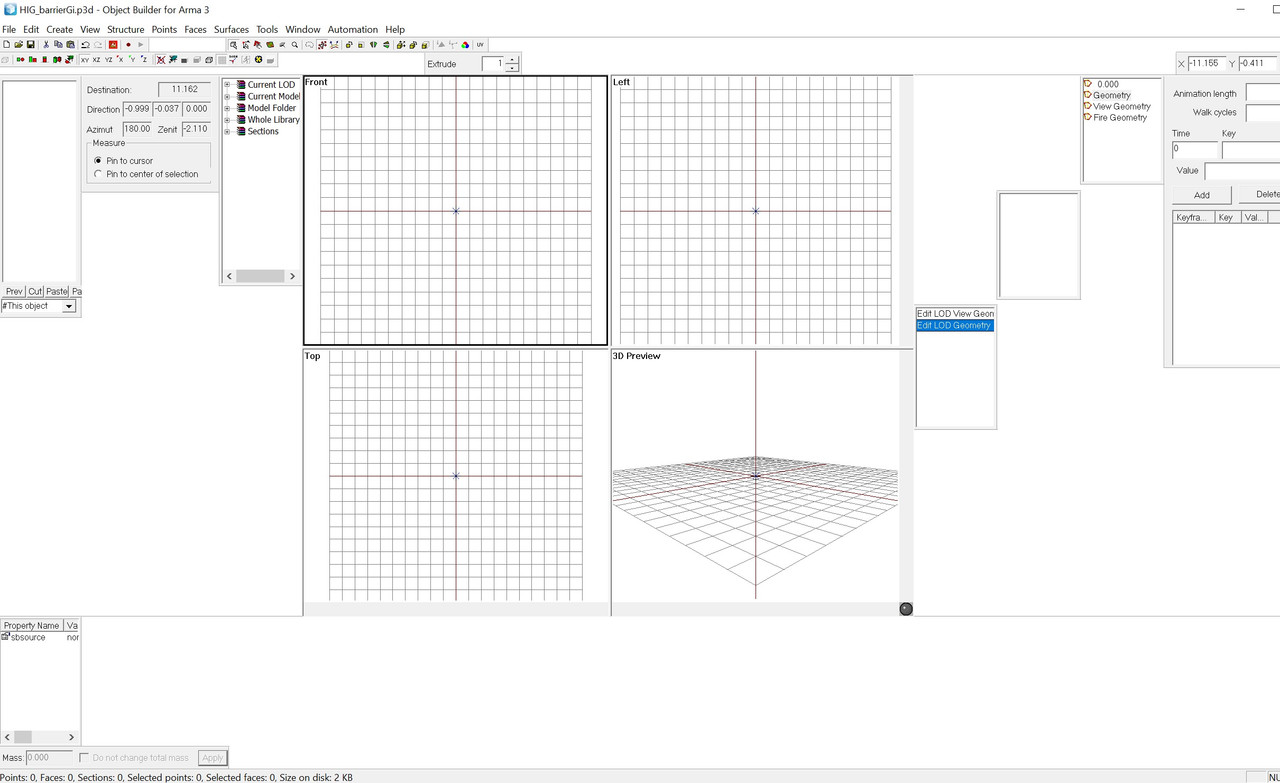Click the red crossed-out selection icon
1280x783 pixels.
click(x=160, y=60)
